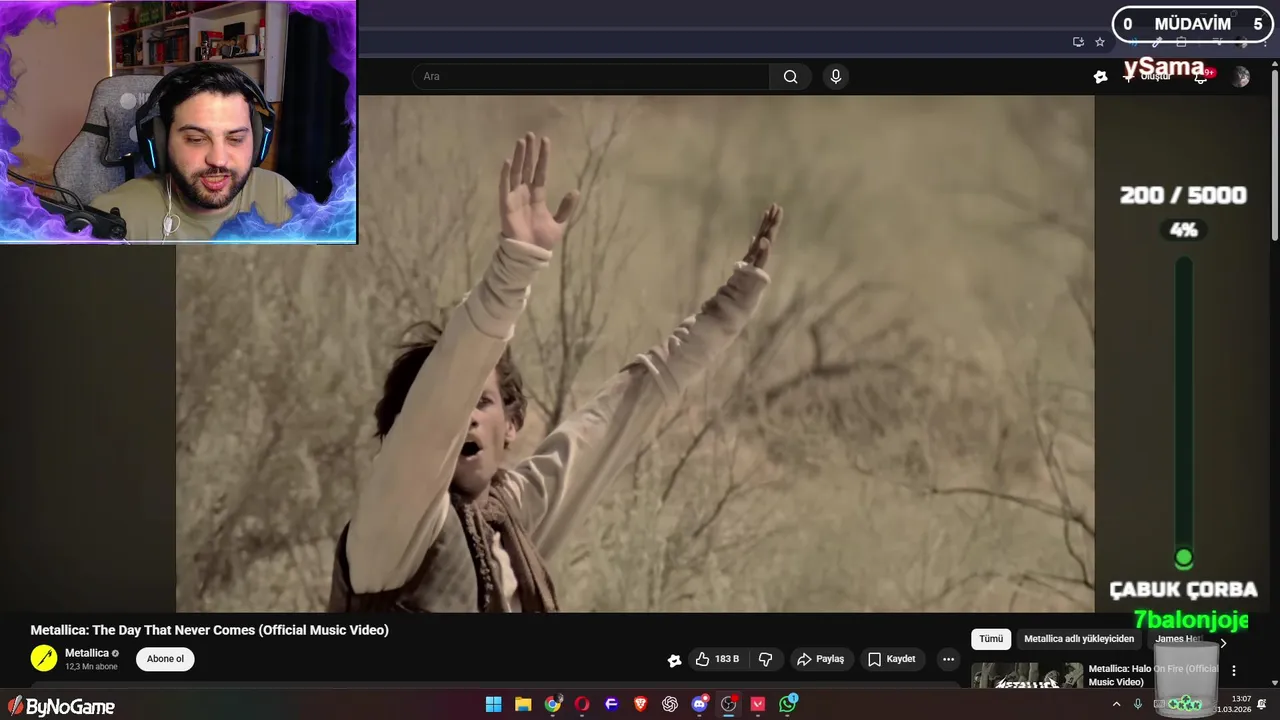Open the Metallica channel name link
1280x720 pixels.
87,653
